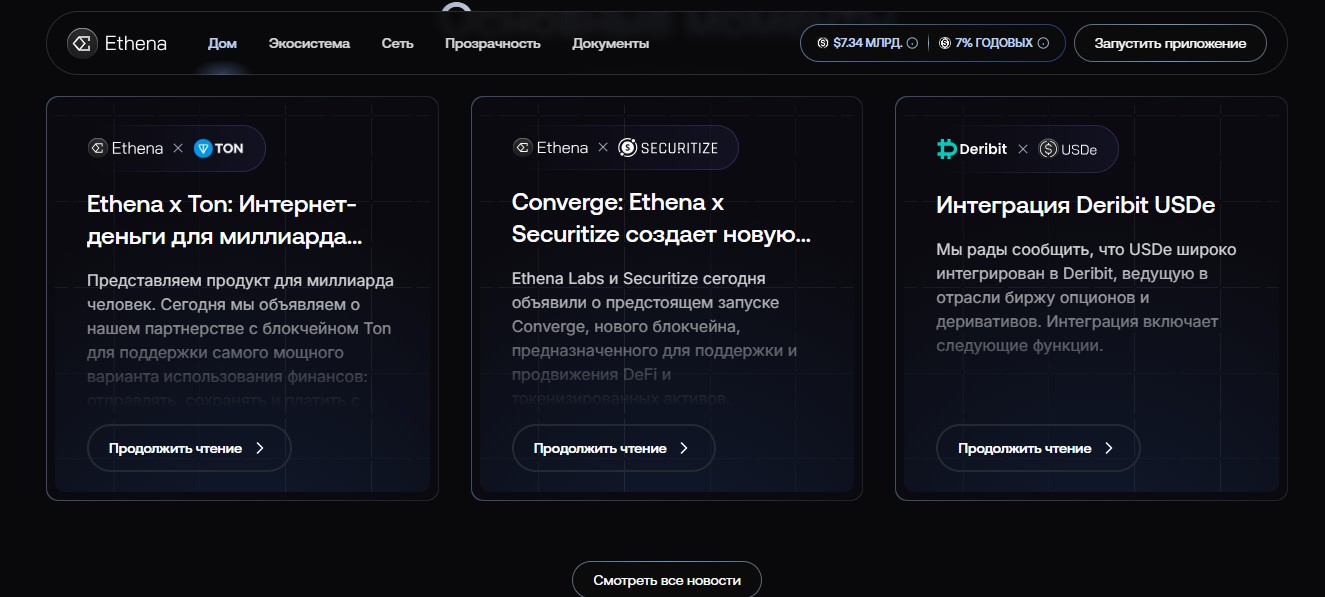Click the 7% ГОДОВЫХ stat
1325x597 pixels.
tap(993, 43)
